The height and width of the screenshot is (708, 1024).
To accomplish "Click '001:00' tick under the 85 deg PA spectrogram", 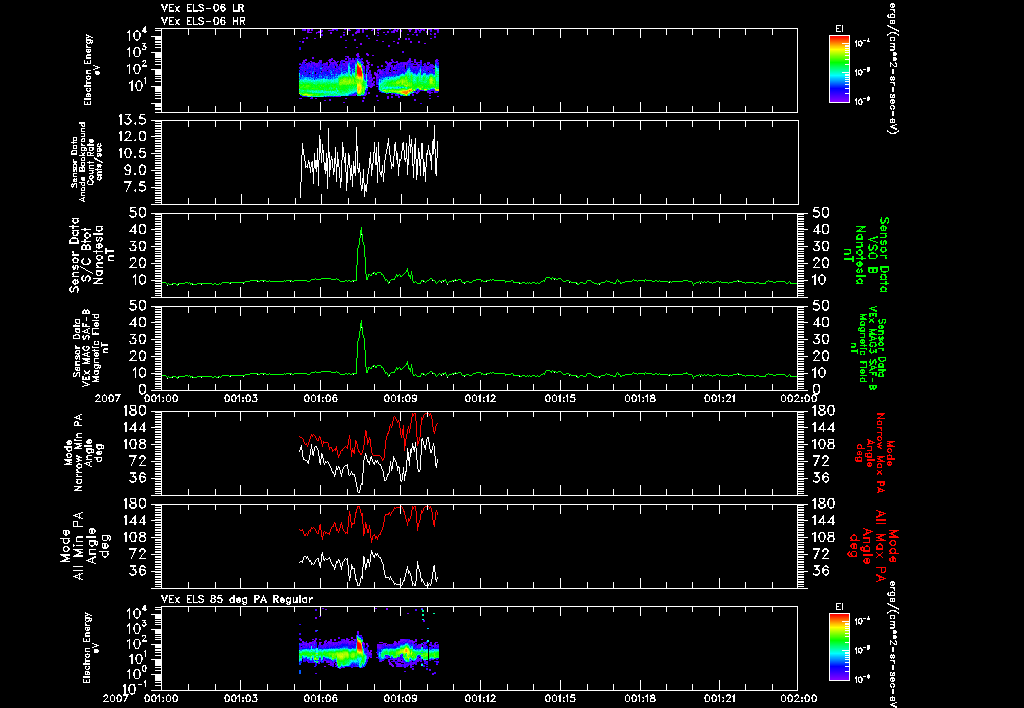I will tap(161, 698).
